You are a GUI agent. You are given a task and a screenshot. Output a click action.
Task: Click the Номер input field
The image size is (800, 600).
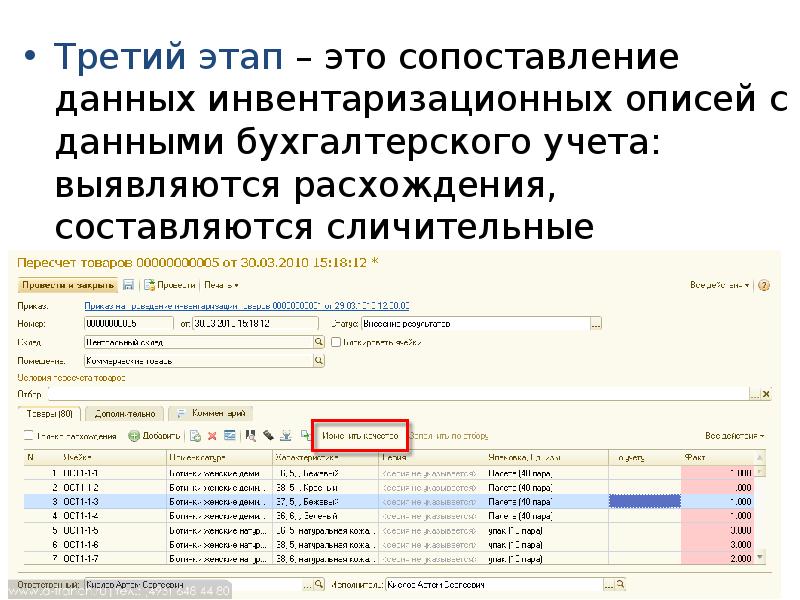129,324
